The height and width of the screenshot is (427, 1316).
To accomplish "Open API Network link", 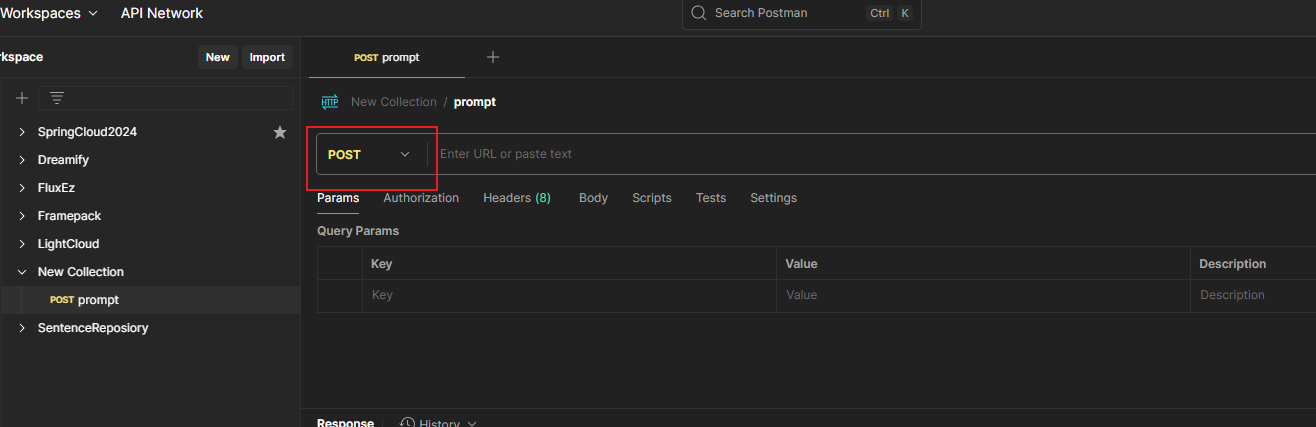I will [161, 13].
